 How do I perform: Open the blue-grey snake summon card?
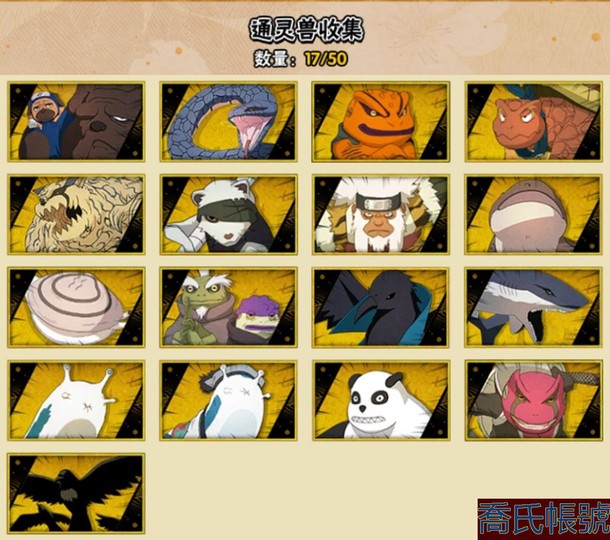pos(228,122)
